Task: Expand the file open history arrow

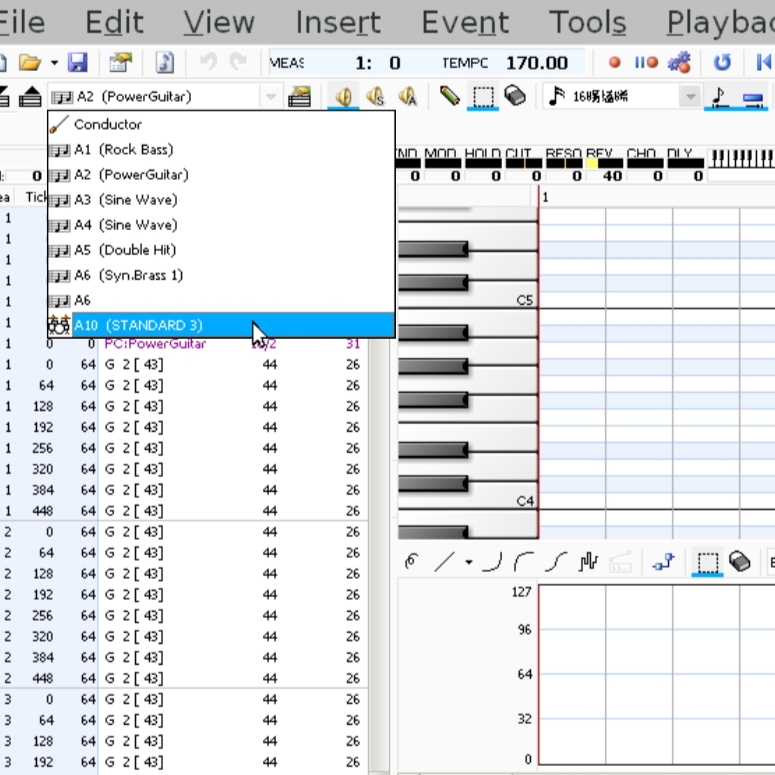Action: pyautogui.click(x=54, y=63)
